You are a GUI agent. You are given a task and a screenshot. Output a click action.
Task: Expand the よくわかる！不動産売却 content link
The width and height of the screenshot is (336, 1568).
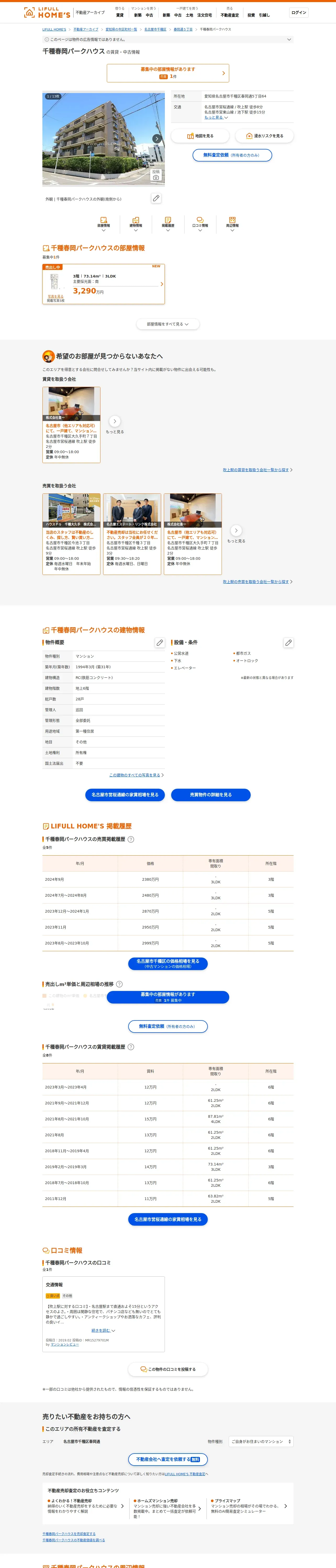click(x=85, y=1506)
